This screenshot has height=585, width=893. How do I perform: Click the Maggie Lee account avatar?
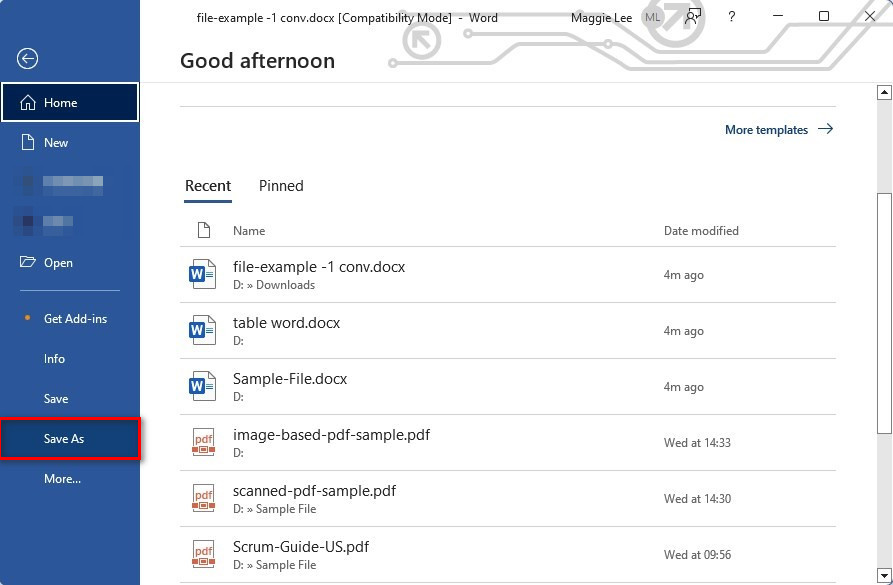coord(653,17)
